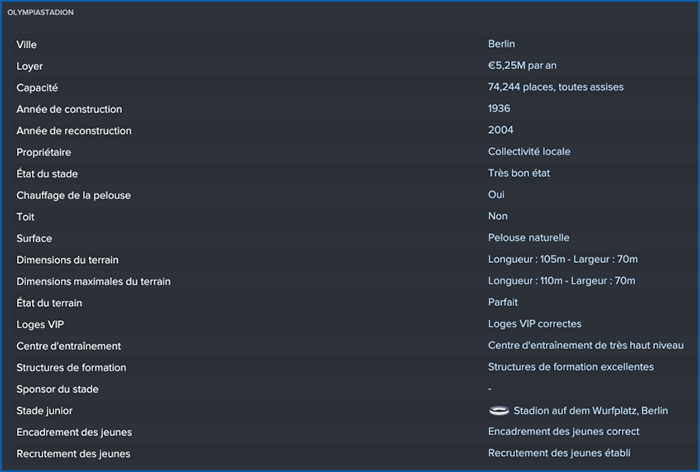Click the 74,244 places, toutes assises value

[x=555, y=87]
